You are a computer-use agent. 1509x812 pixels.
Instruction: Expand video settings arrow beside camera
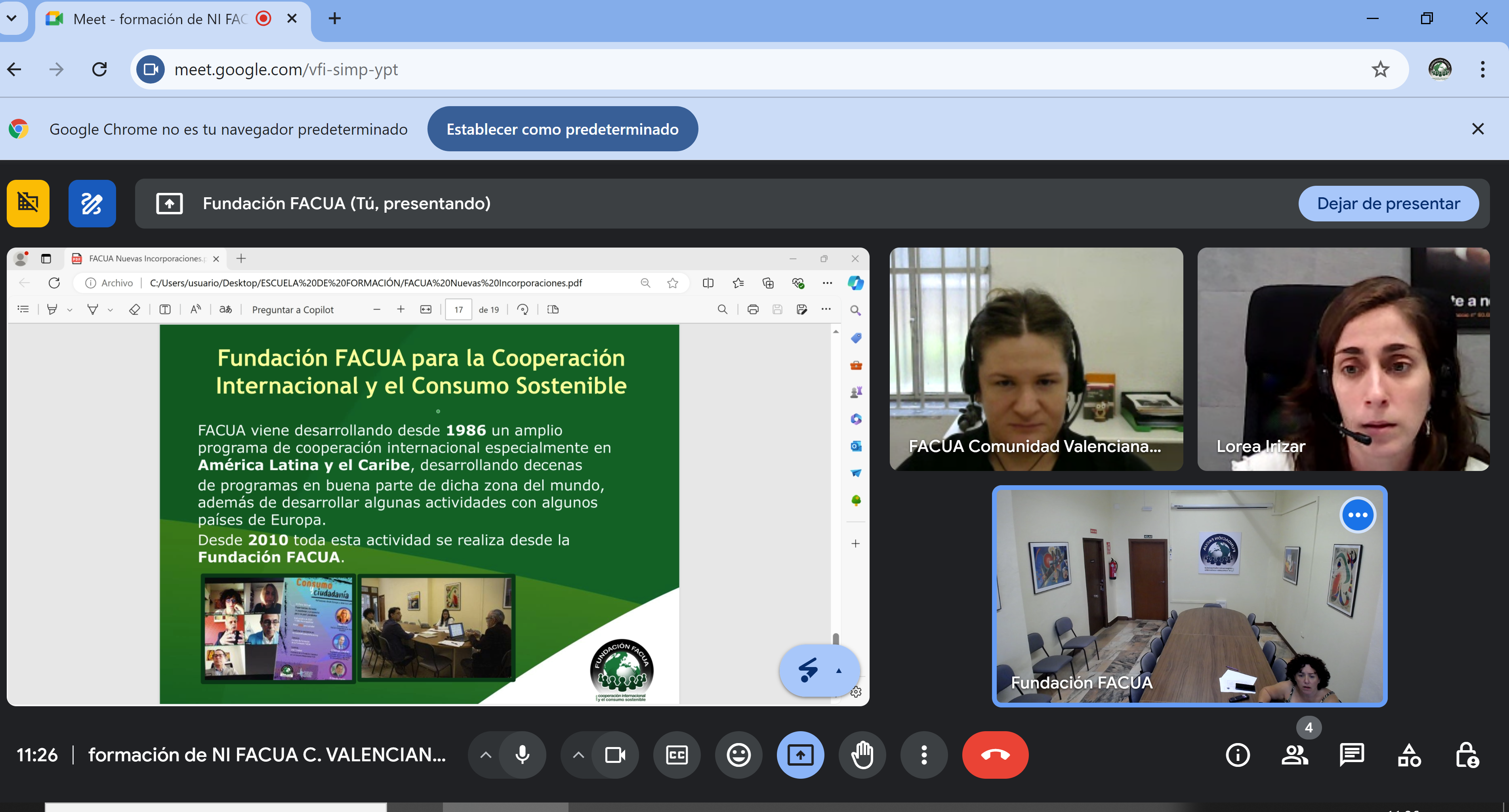click(x=578, y=755)
